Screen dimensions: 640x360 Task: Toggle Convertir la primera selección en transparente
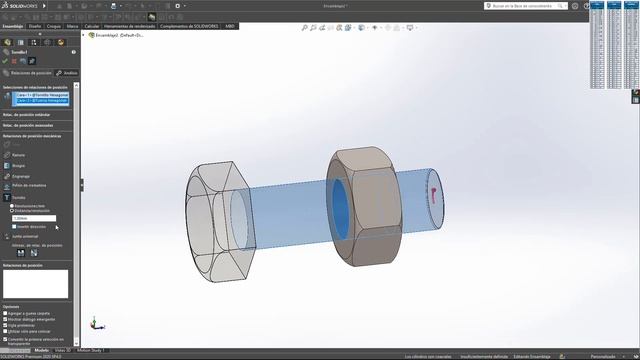point(5,339)
